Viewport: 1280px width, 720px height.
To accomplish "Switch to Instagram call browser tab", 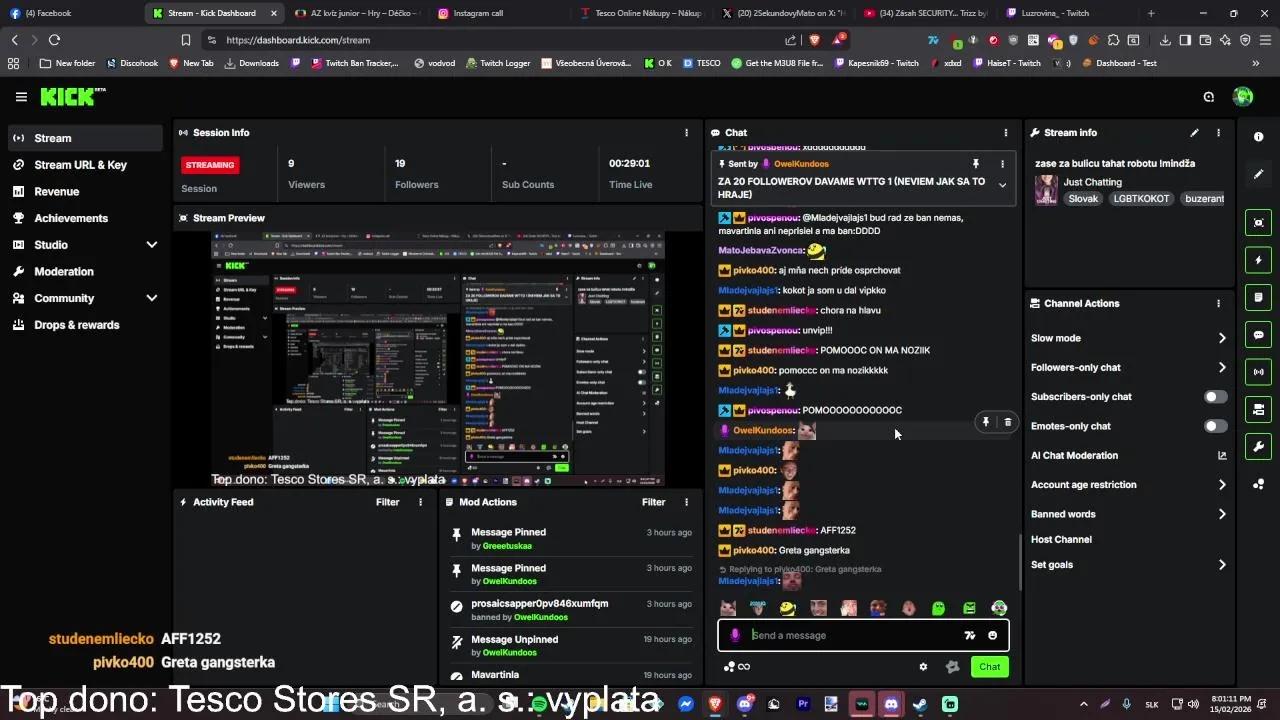I will click(x=500, y=13).
